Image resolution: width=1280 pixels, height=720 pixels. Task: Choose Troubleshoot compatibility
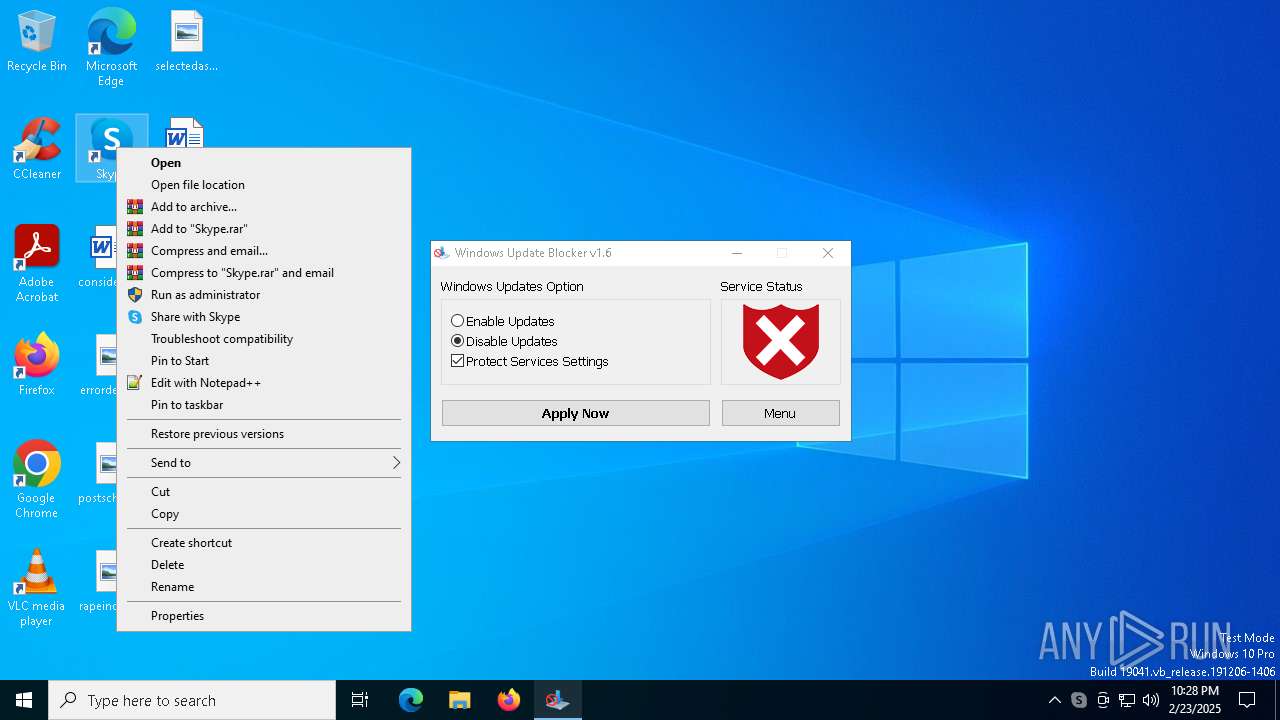[x=264, y=339]
